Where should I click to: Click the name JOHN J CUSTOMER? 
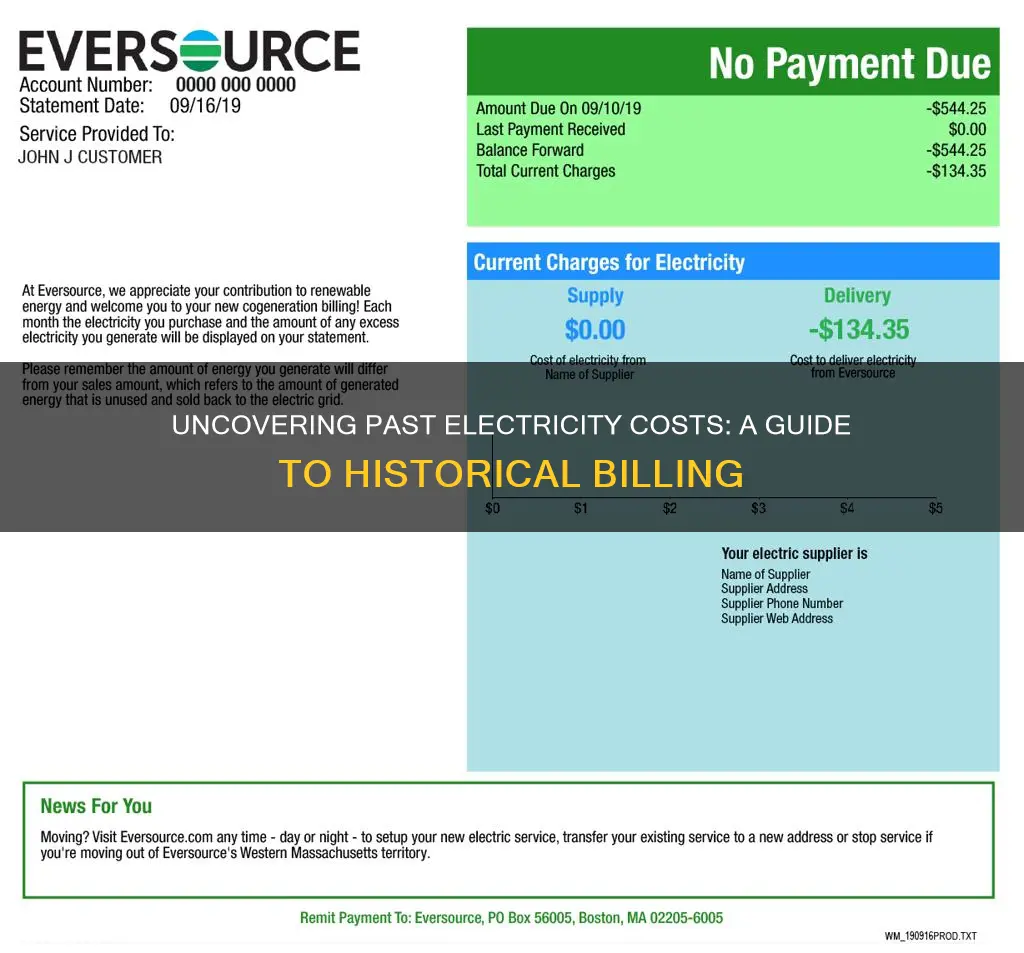(90, 157)
